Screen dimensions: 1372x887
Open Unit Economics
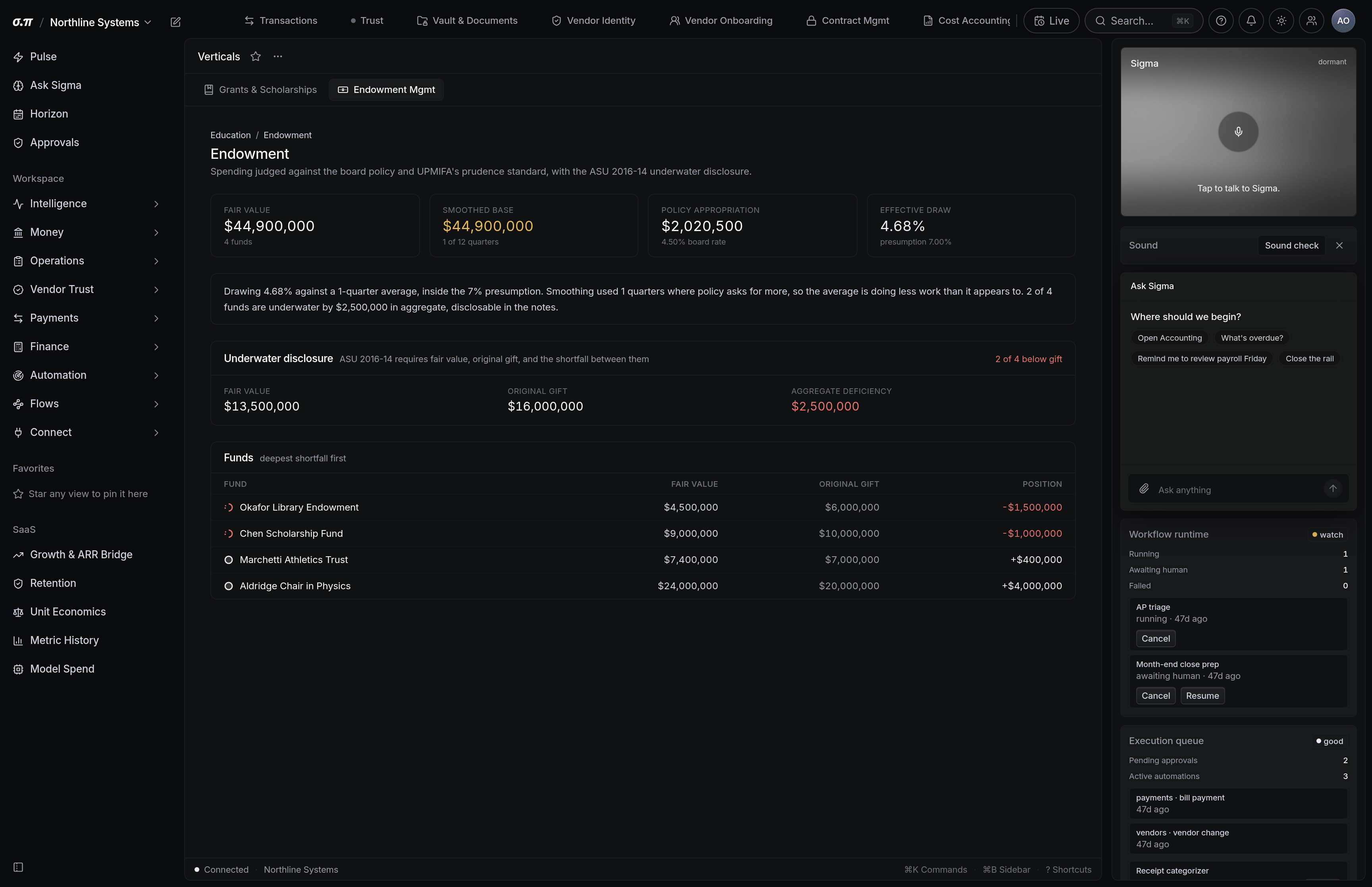[87, 612]
